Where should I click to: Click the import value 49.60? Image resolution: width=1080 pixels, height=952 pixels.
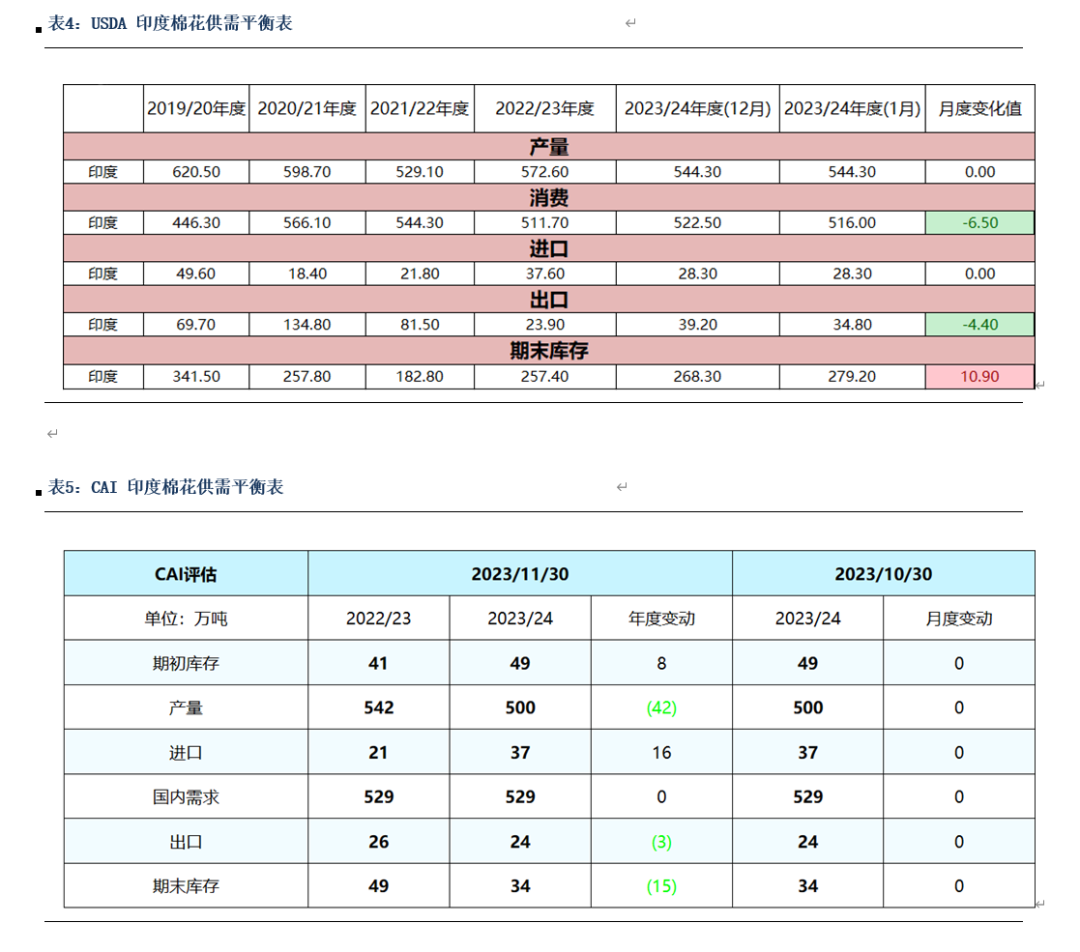[x=196, y=273]
